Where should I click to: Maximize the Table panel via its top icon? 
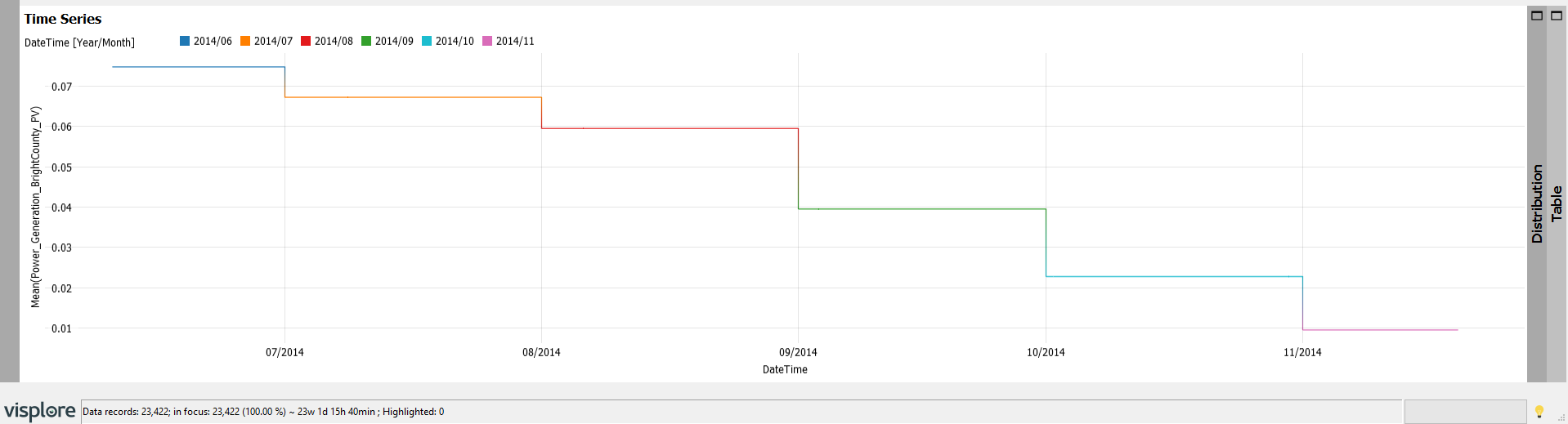point(1557,16)
